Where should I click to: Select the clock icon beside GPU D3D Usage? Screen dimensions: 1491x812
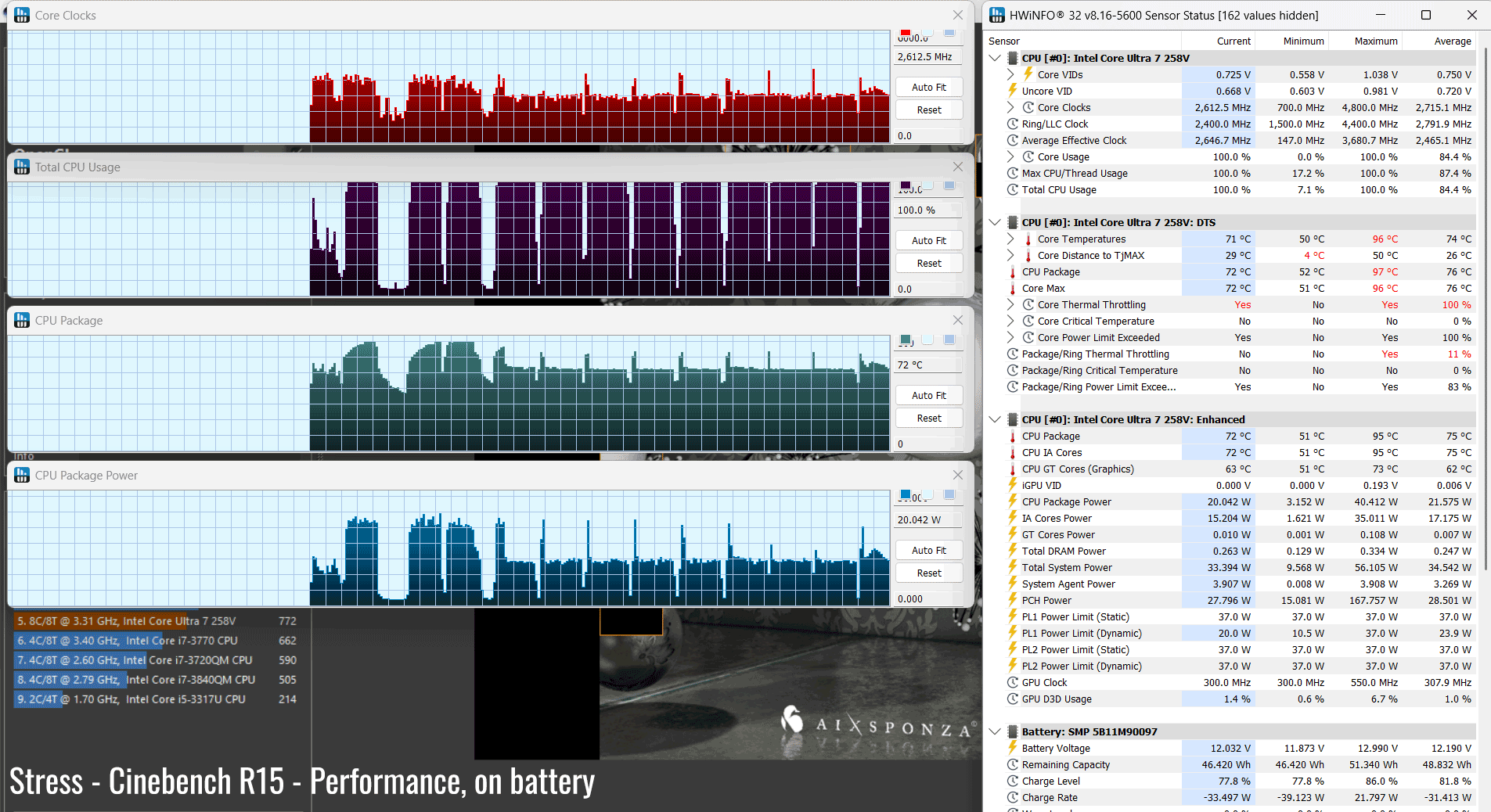[x=1013, y=699]
